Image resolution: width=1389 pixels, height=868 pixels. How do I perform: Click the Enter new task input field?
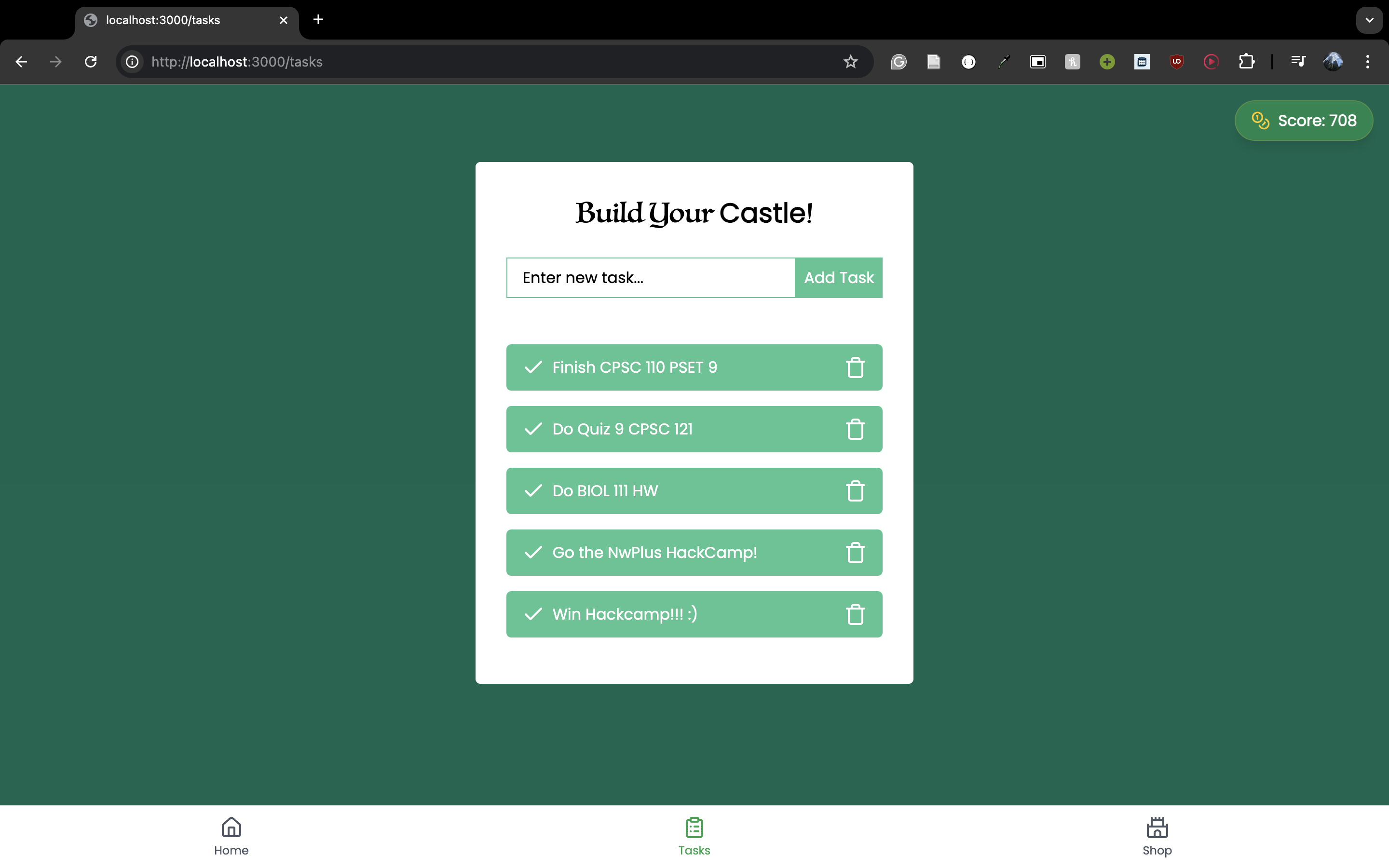[650, 278]
